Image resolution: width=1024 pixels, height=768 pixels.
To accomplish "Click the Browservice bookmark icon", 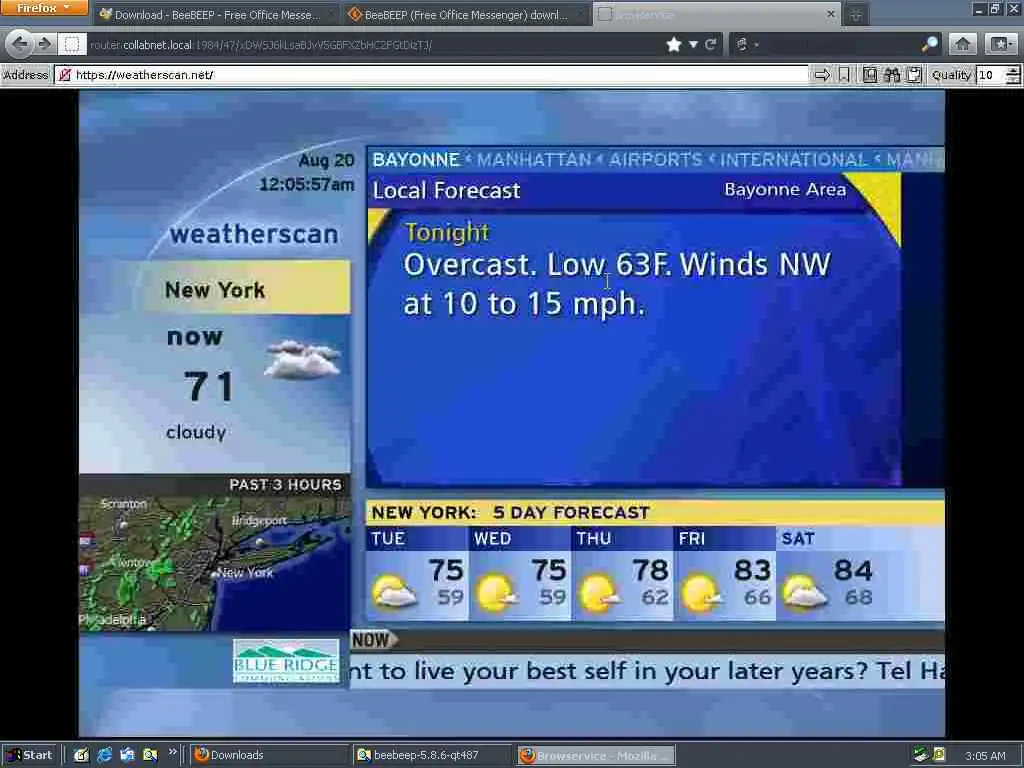I will (x=844, y=75).
